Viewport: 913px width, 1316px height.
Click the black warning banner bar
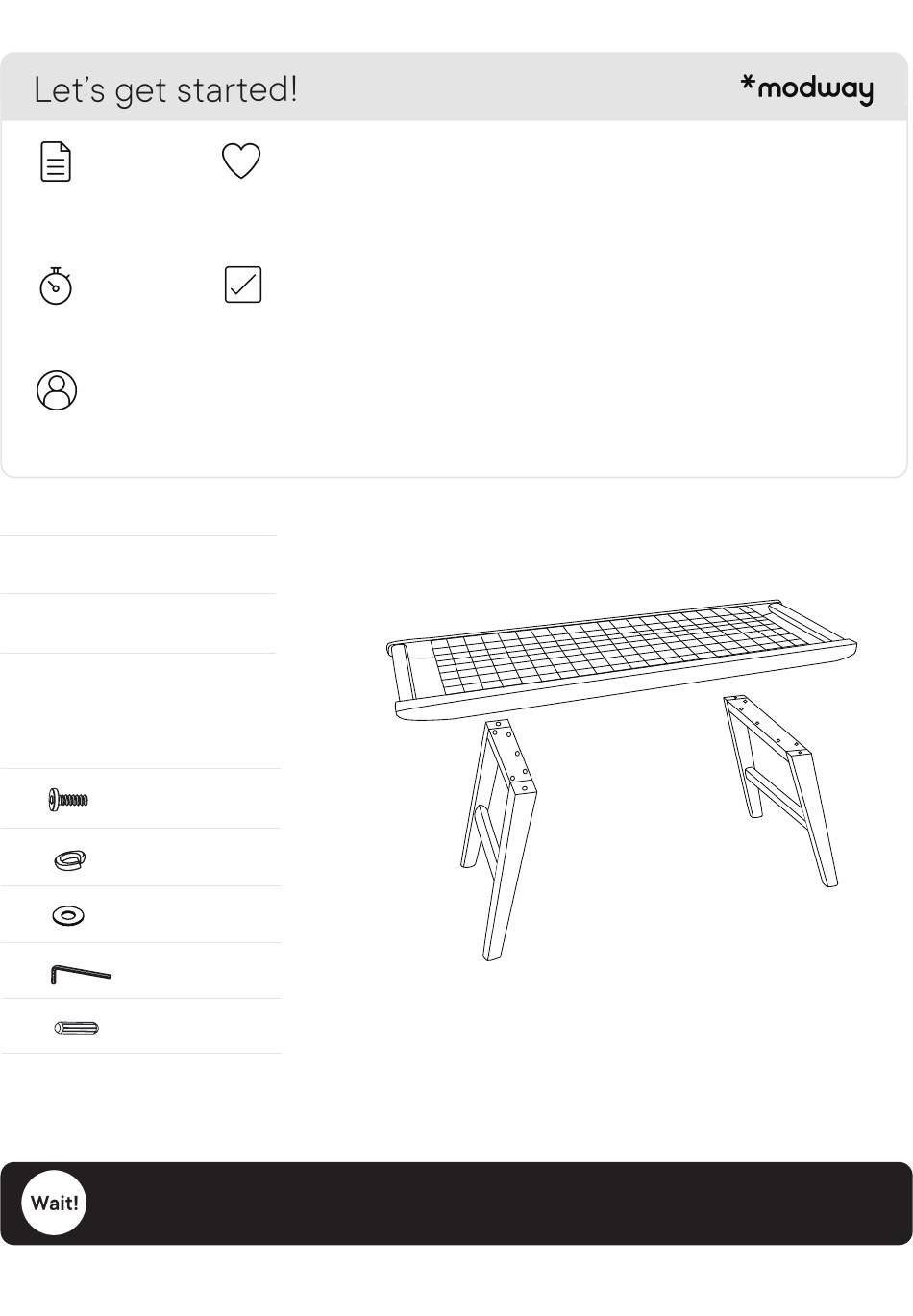coord(456,1203)
